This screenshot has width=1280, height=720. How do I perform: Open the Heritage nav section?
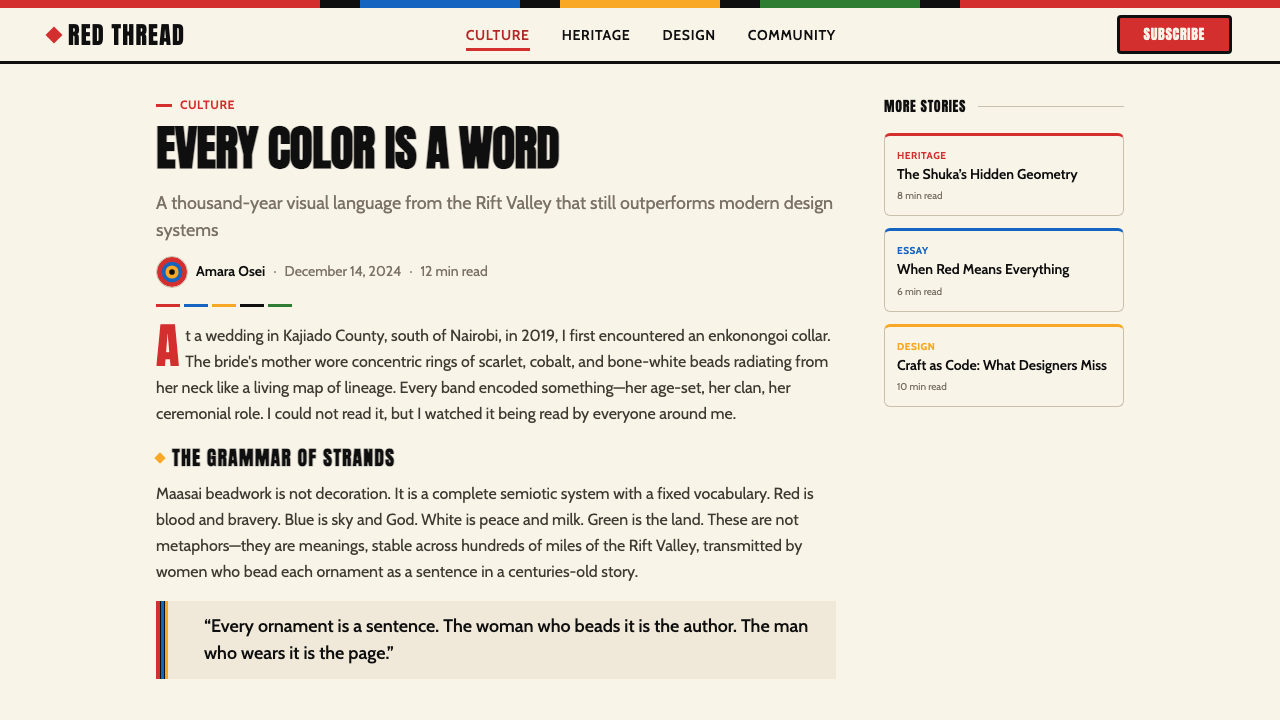[x=596, y=35]
